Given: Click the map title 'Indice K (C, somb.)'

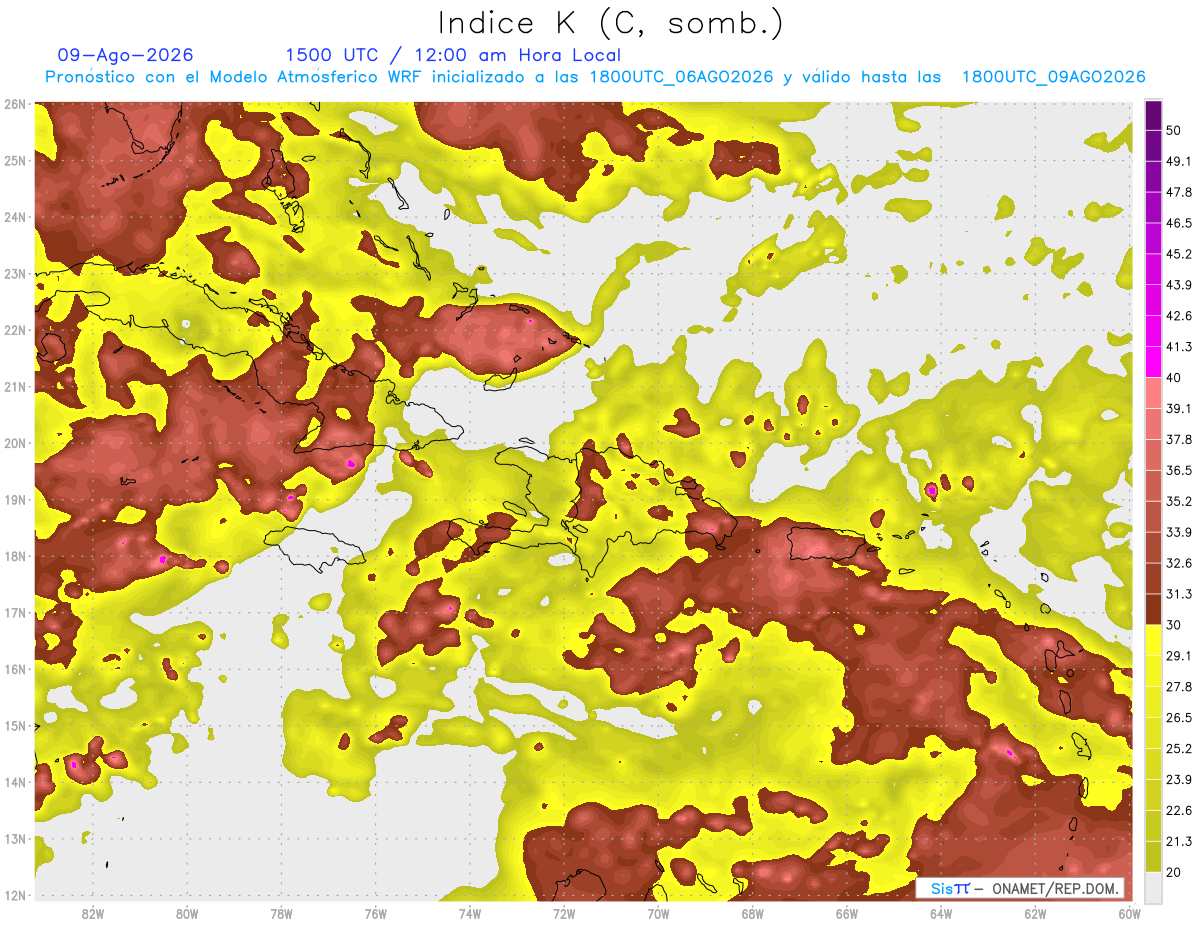Looking at the screenshot, I should (611, 22).
